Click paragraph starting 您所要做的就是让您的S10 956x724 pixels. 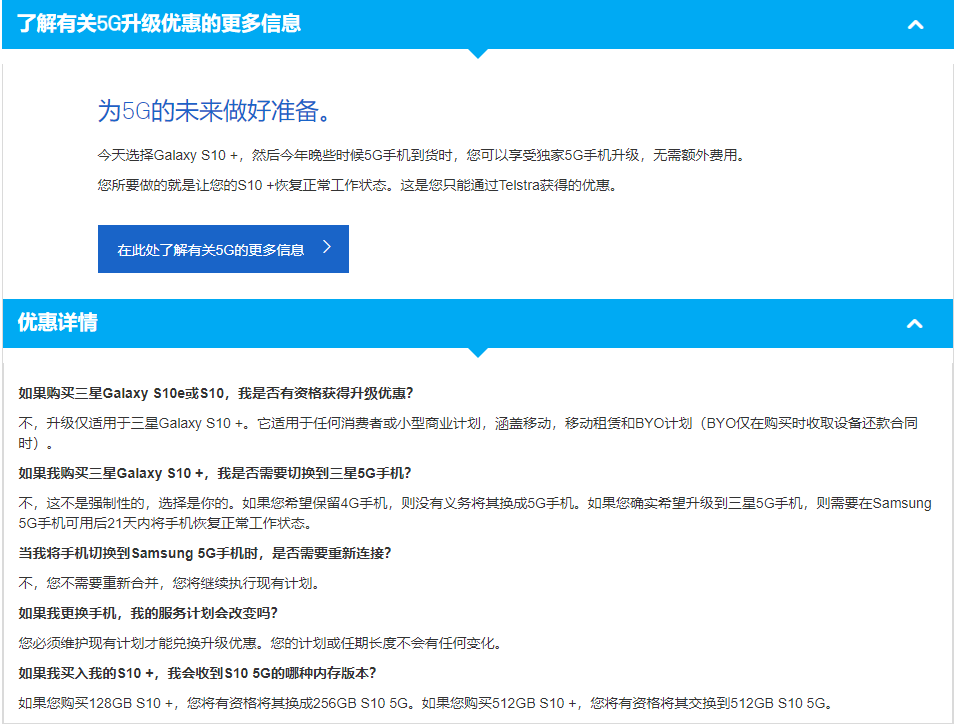(x=358, y=185)
